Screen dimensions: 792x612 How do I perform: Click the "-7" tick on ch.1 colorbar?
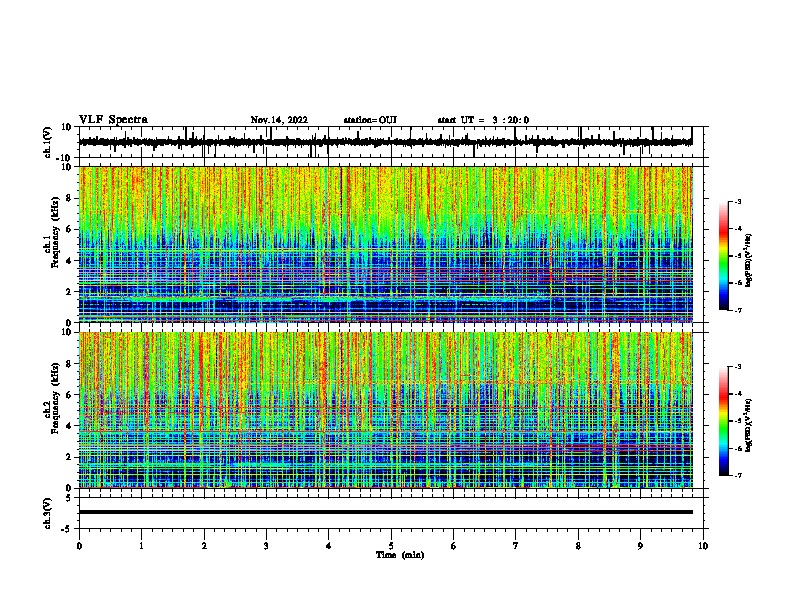point(737,310)
